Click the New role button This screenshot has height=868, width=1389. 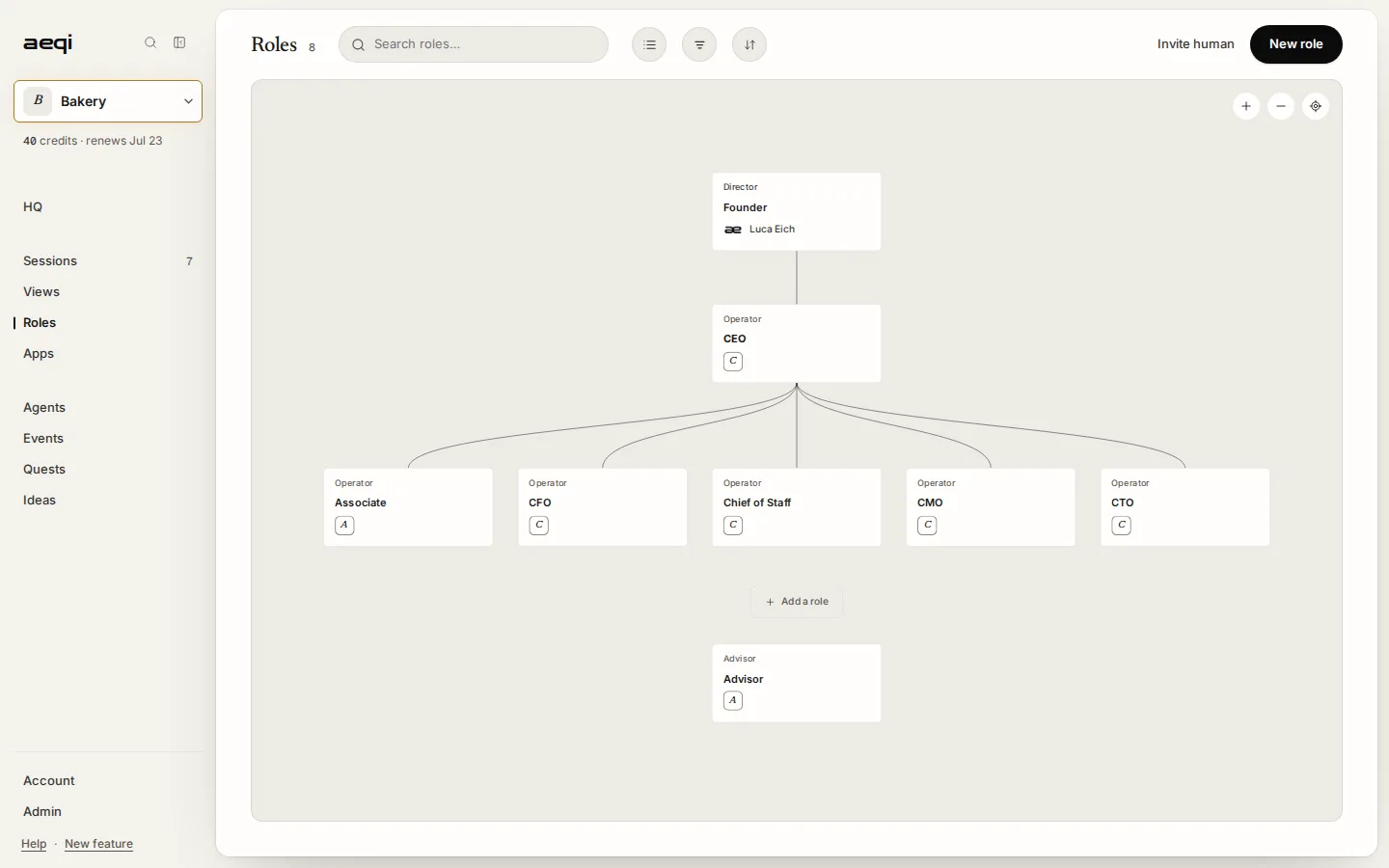click(x=1295, y=44)
